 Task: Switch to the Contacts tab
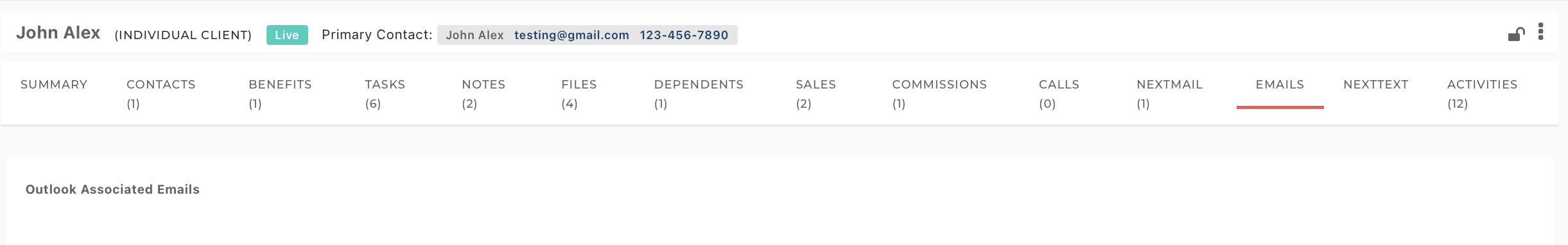click(x=161, y=94)
